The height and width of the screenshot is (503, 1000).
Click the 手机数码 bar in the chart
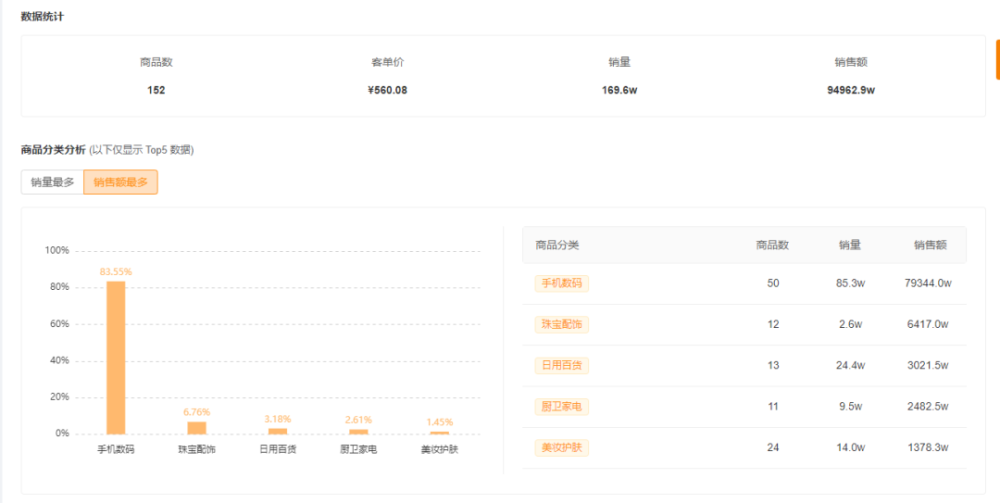(116, 358)
